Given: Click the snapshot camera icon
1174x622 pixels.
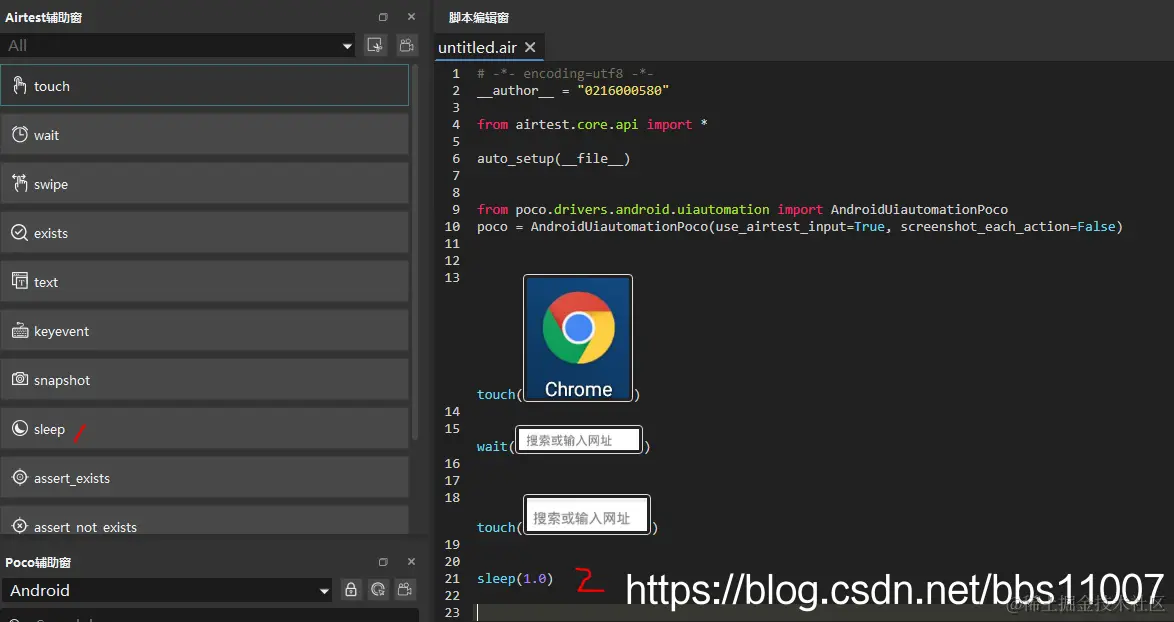Looking at the screenshot, I should point(19,379).
